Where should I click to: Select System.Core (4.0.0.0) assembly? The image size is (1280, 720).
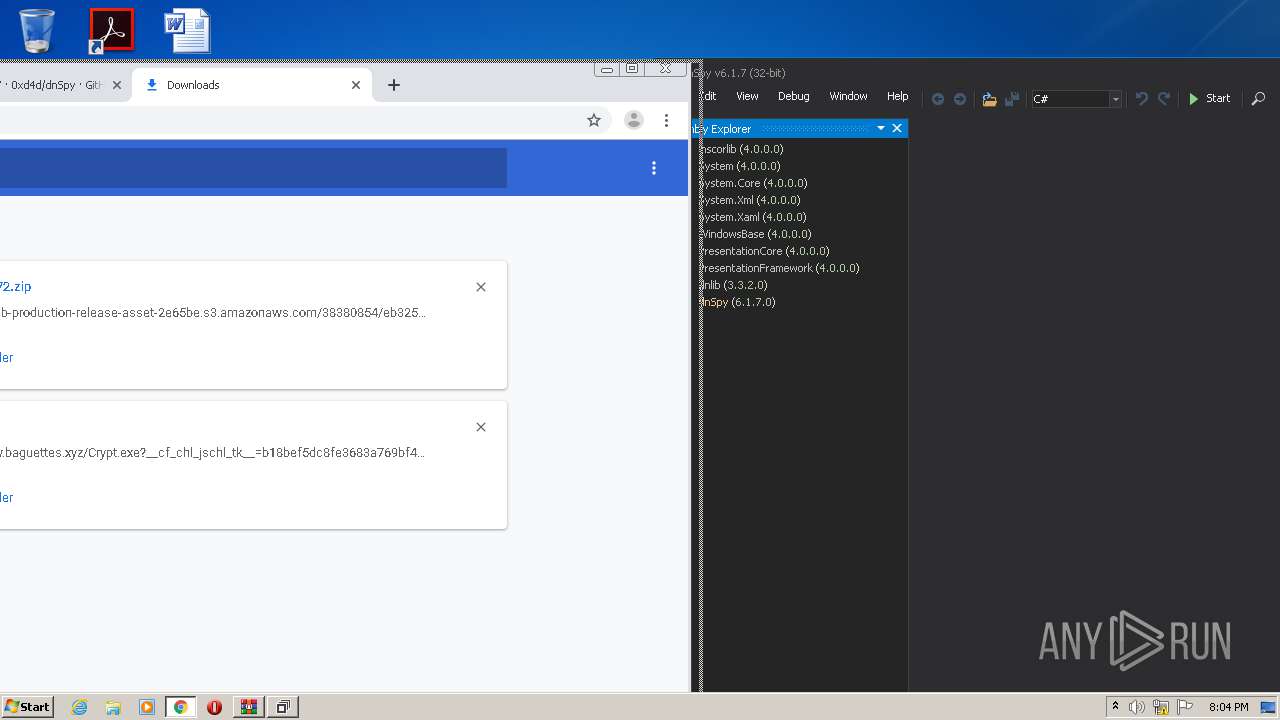click(753, 183)
